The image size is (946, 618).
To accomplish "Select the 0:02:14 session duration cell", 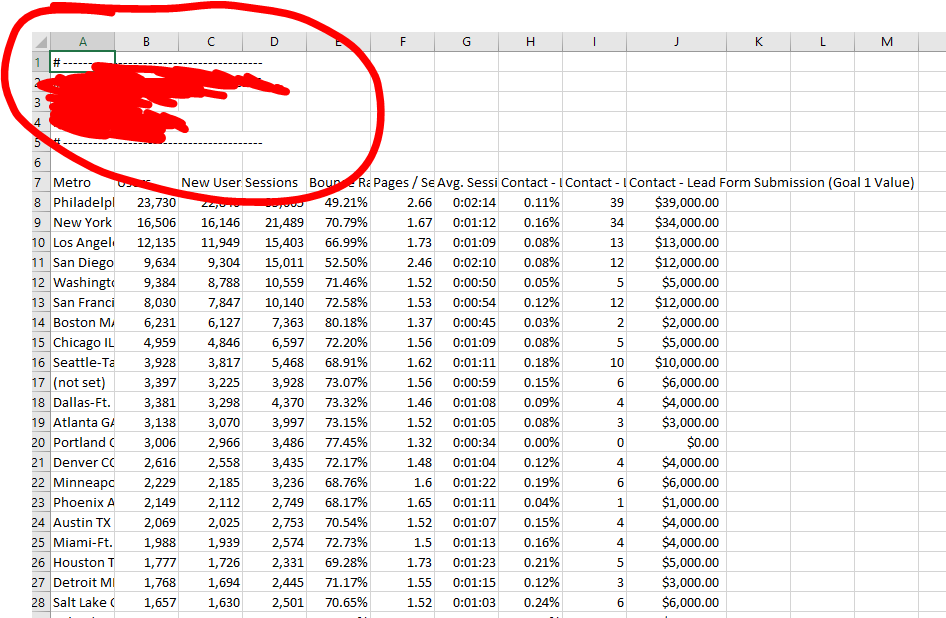I will click(466, 203).
